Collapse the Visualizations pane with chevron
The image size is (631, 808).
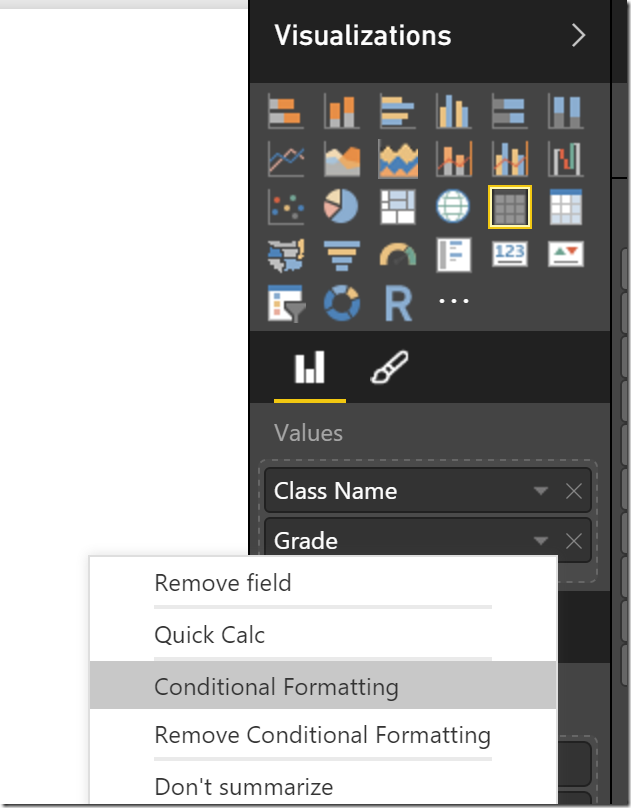(x=578, y=36)
